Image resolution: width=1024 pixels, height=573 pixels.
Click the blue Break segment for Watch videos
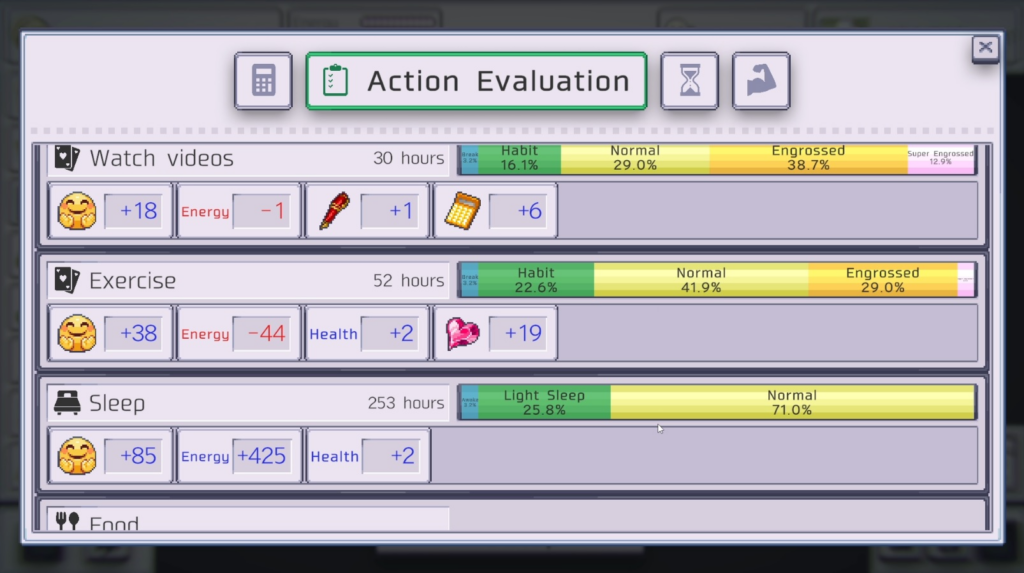coord(470,159)
